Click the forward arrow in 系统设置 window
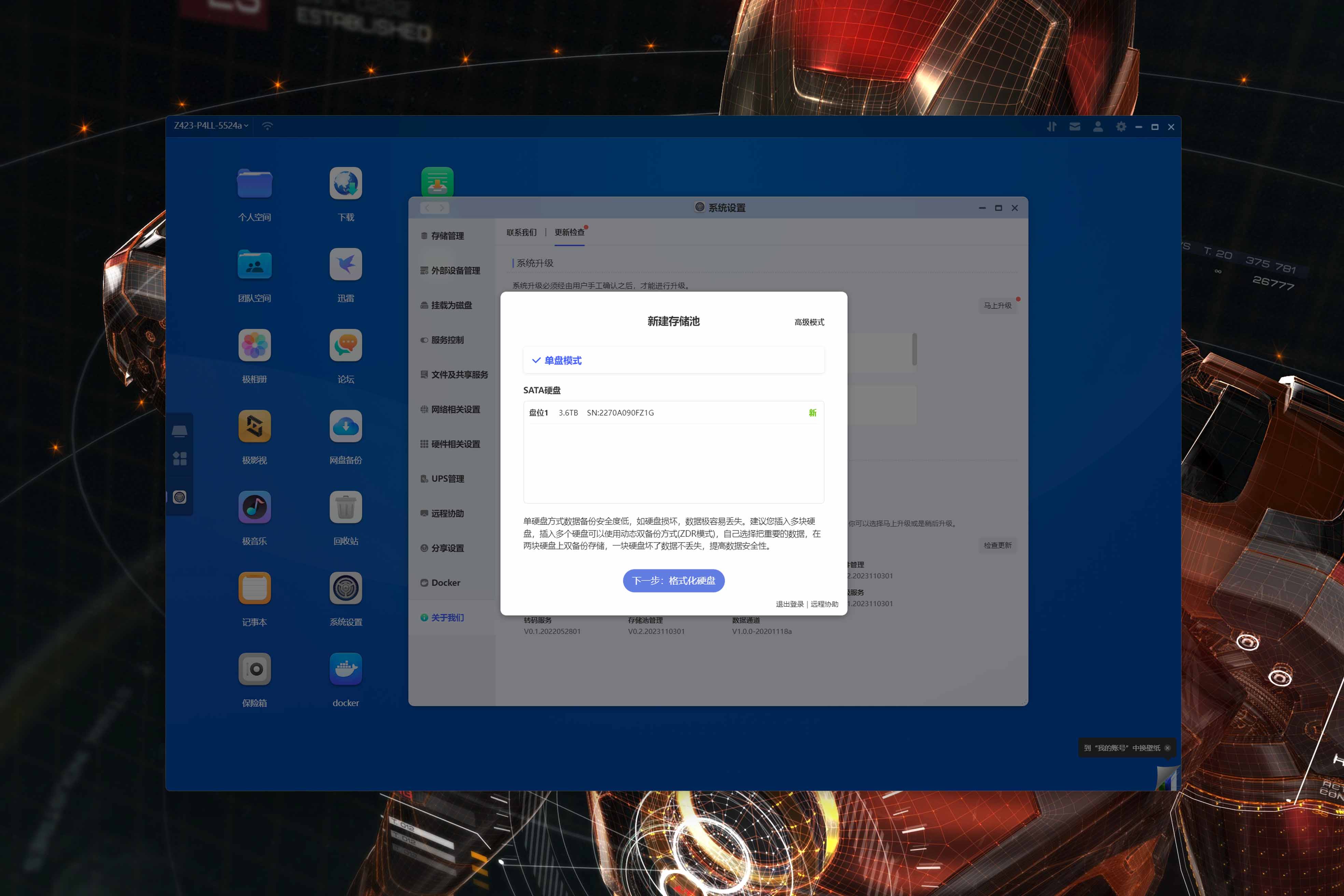The image size is (1344, 896). 442,208
